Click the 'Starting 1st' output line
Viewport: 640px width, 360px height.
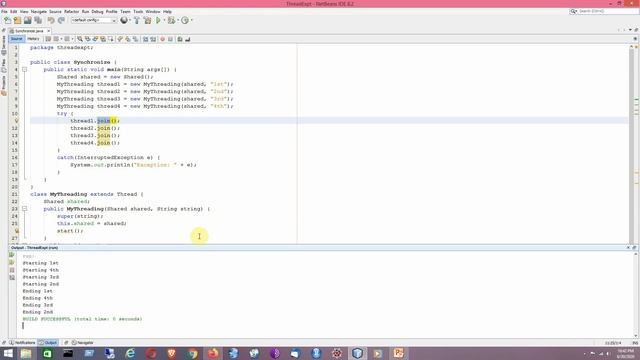click(40, 263)
